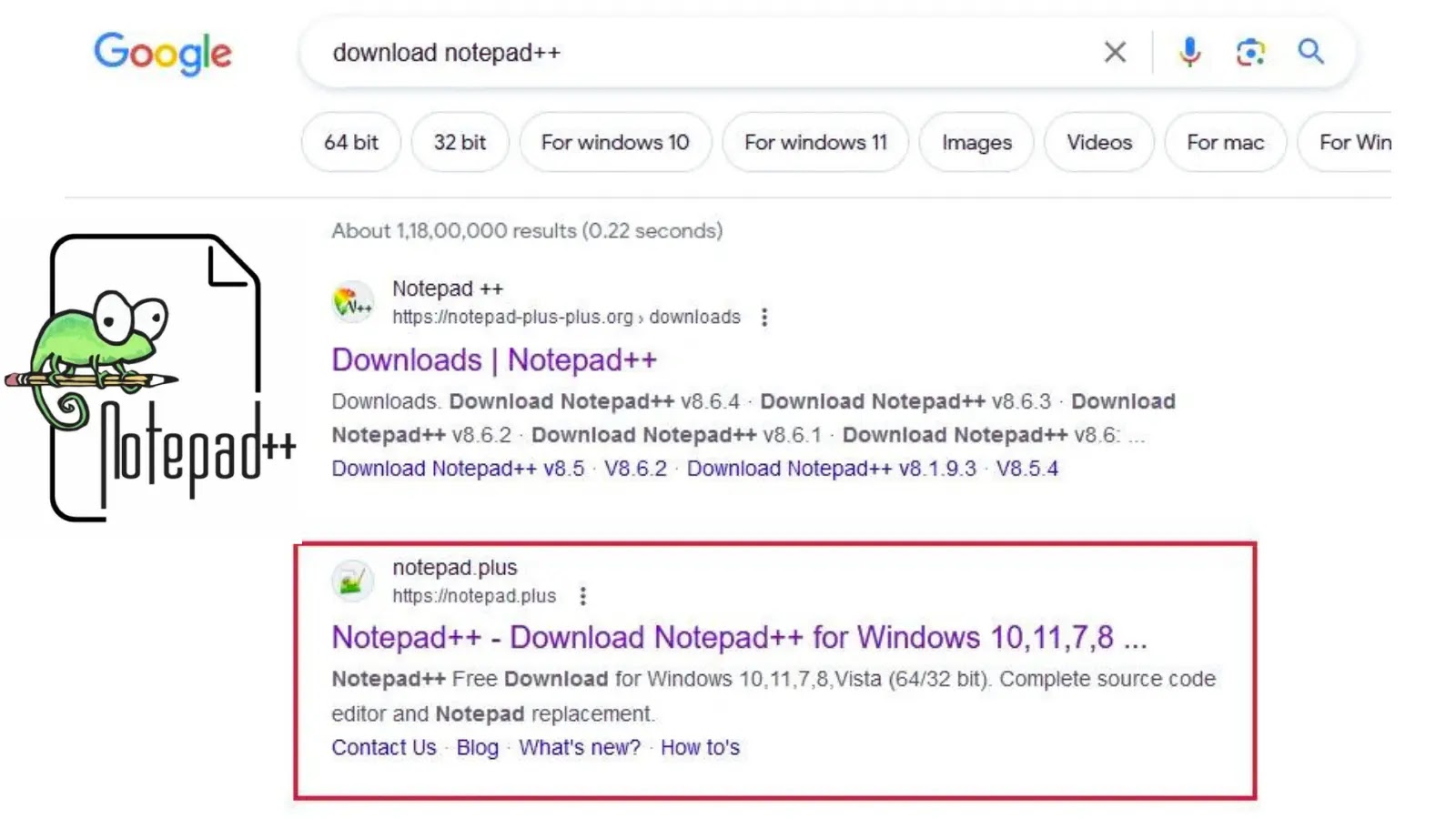Click the Notepad ++ site name
The height and width of the screenshot is (819, 1456).
pyautogui.click(x=448, y=288)
